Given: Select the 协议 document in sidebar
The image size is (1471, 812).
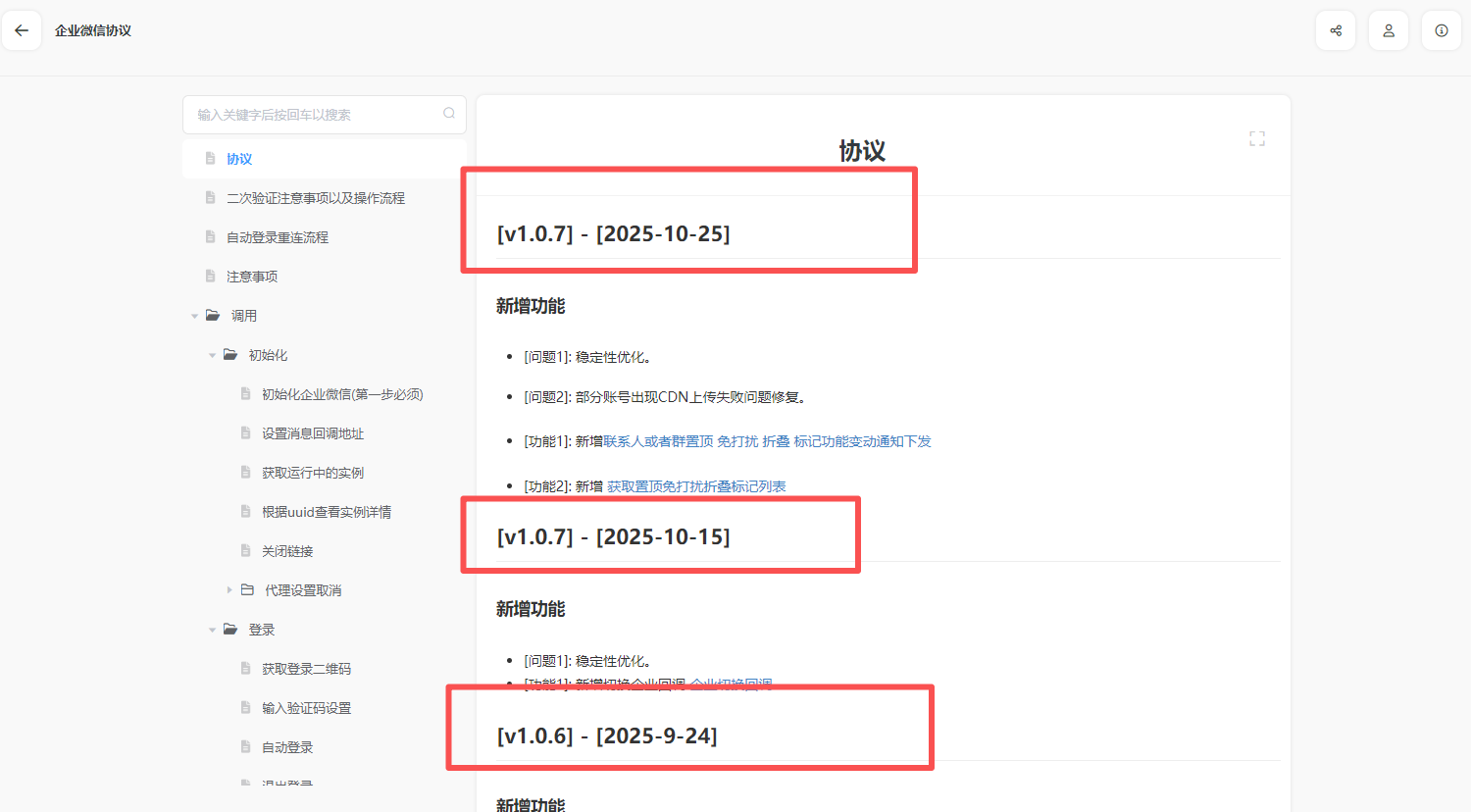Looking at the screenshot, I should 324,159.
